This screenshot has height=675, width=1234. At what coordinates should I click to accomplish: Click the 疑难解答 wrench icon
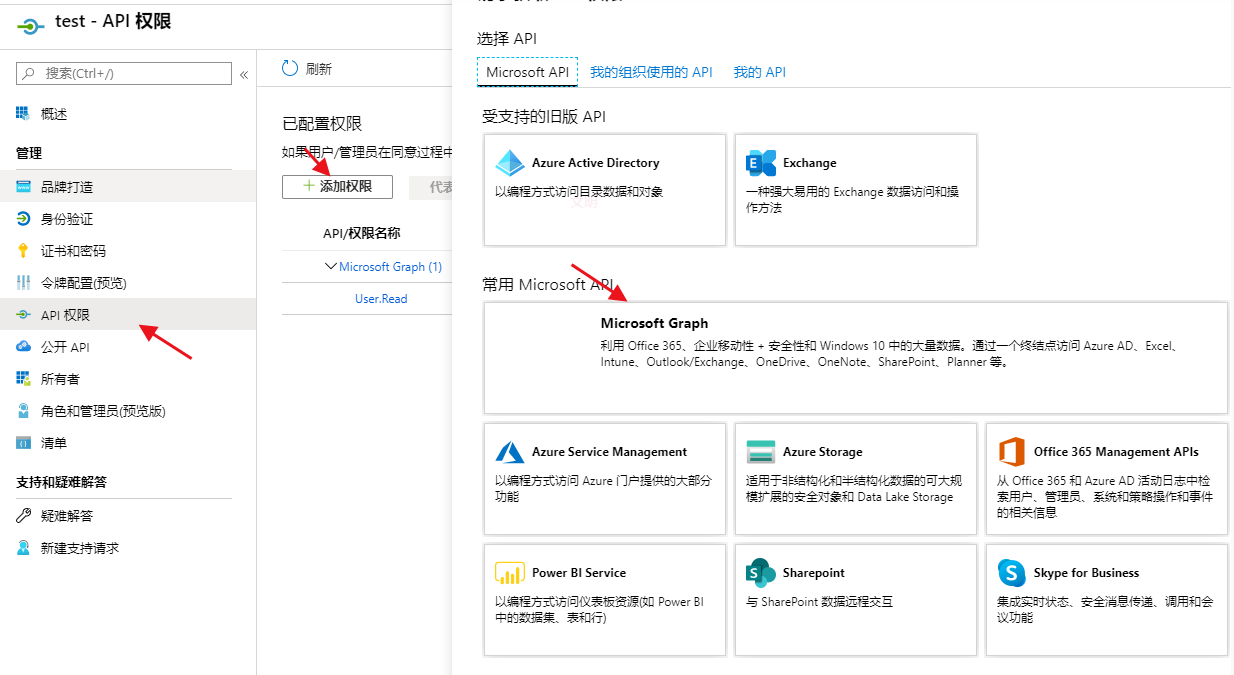point(23,516)
